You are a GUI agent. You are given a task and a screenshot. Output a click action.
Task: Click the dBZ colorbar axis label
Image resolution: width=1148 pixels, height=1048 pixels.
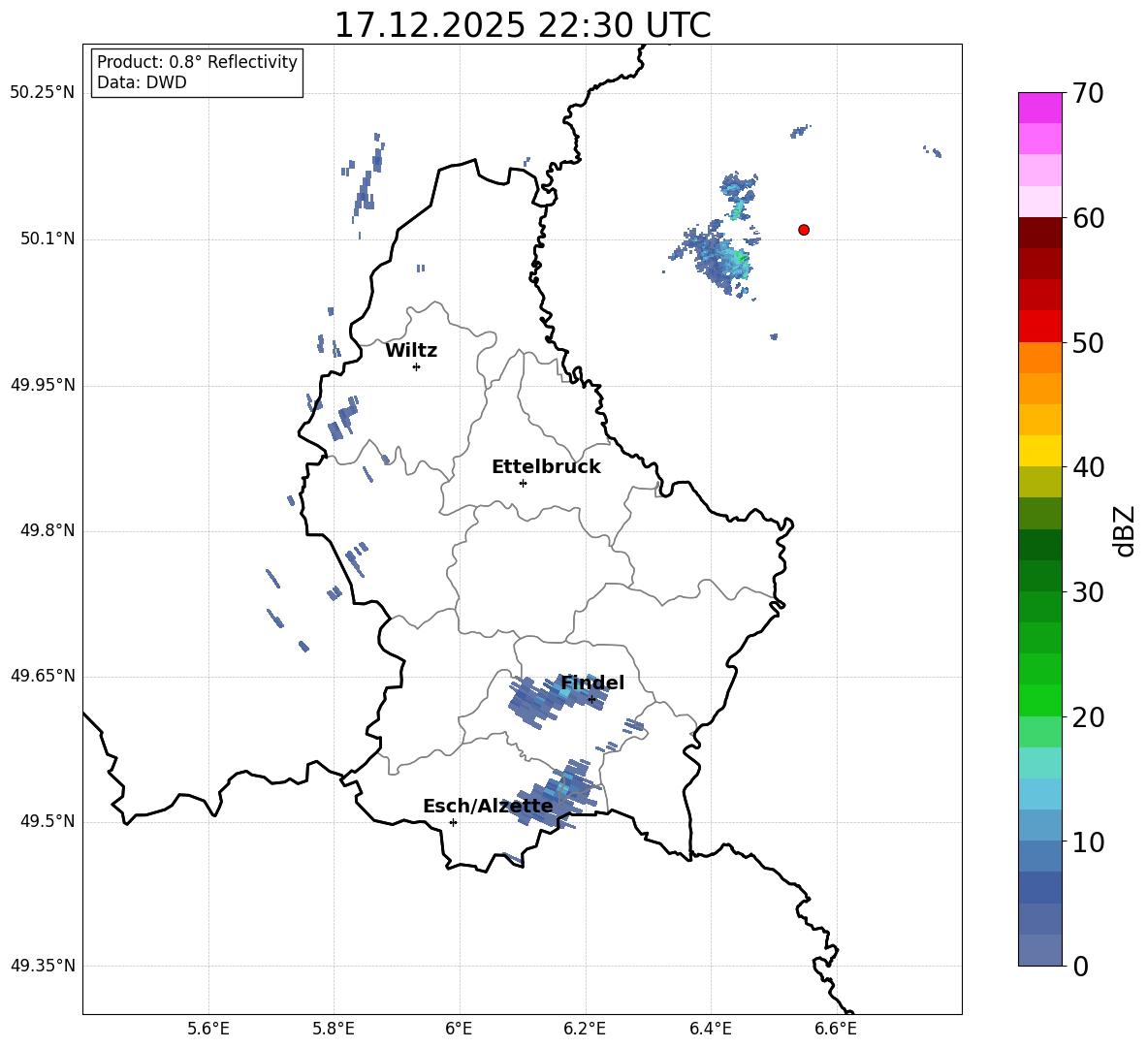pos(1126,530)
